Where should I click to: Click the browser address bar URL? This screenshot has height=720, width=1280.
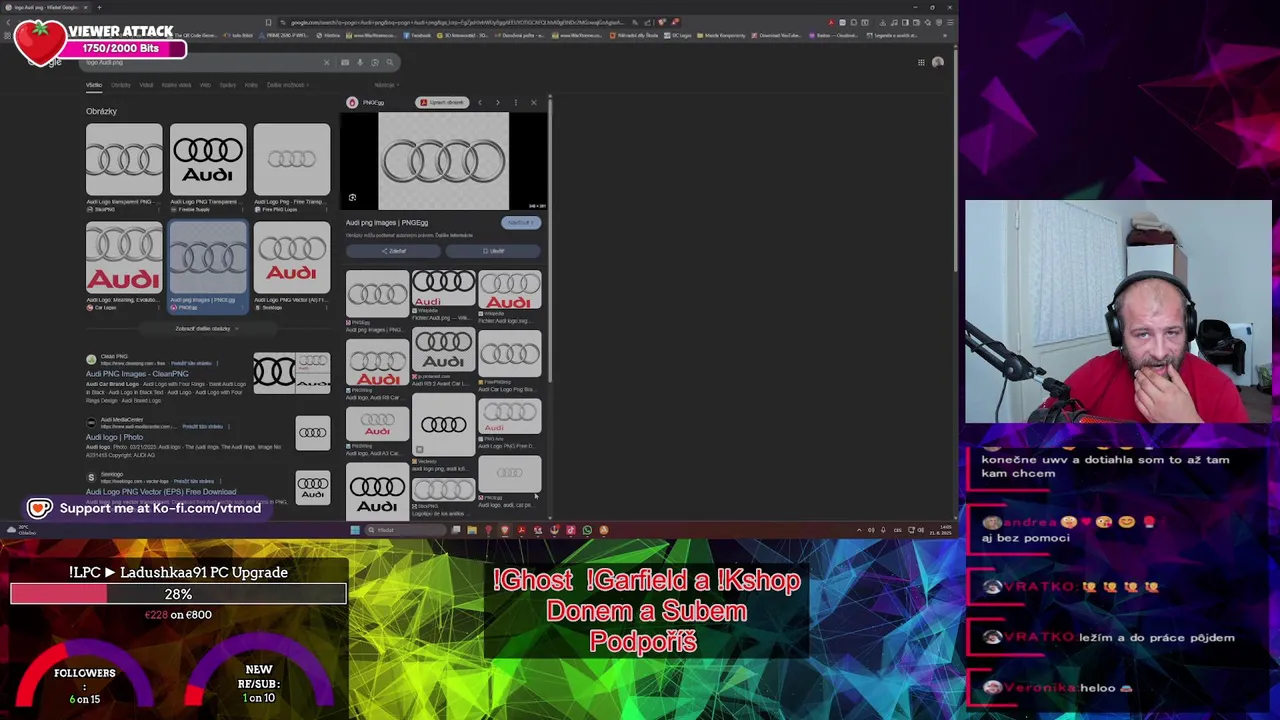(x=455, y=22)
